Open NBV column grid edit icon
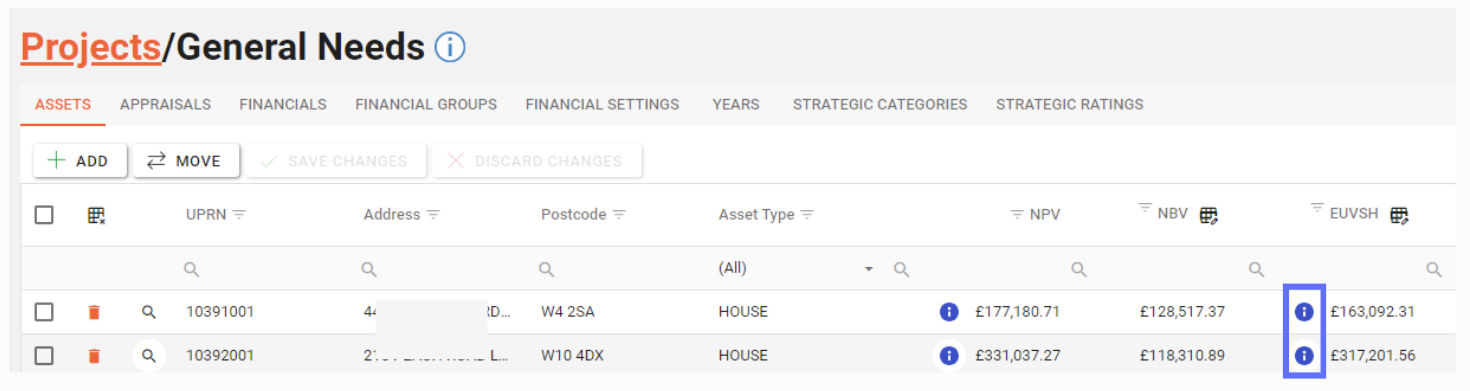 click(1208, 215)
